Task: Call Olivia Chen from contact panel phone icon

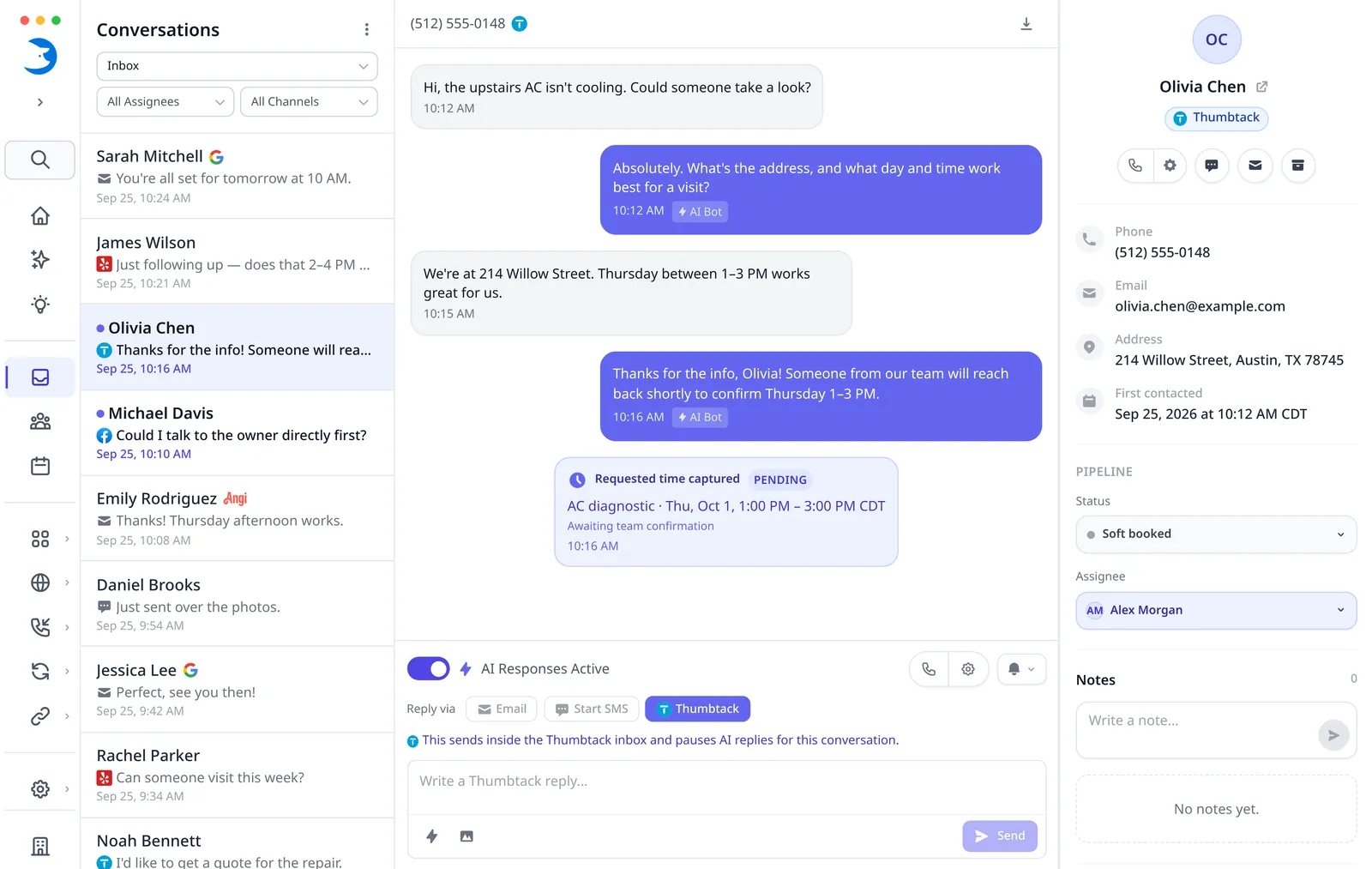Action: point(1134,166)
